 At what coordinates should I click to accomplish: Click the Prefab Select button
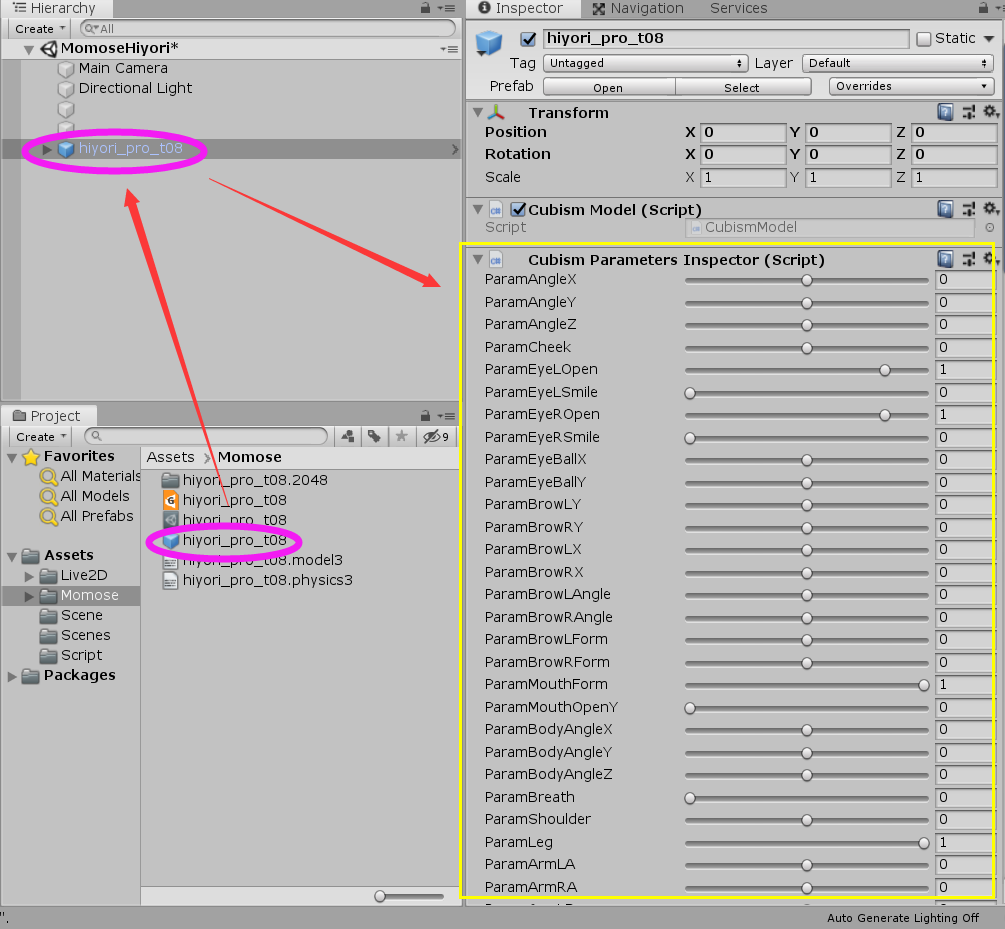coord(741,87)
